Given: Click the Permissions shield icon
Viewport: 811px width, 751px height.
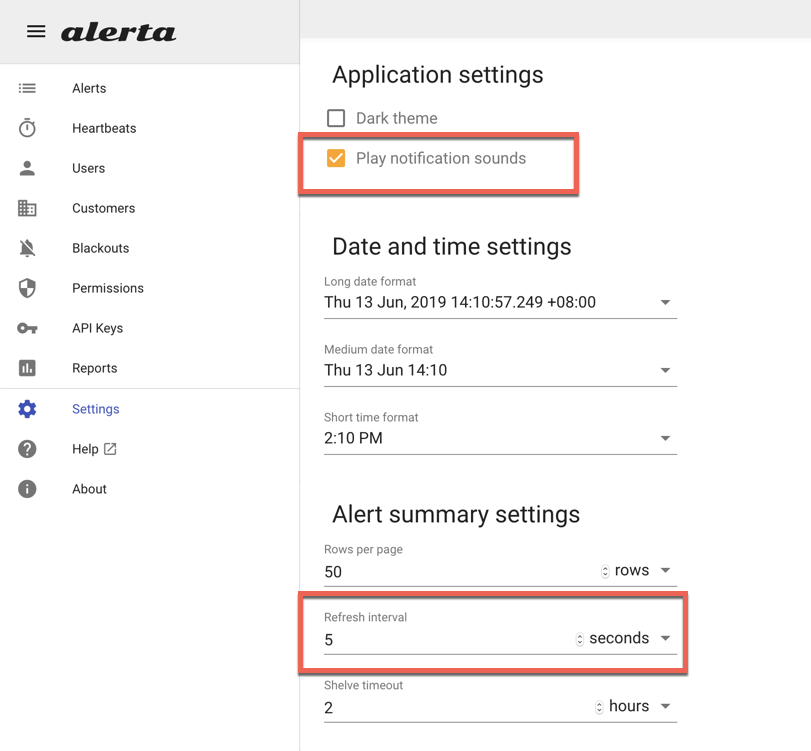Looking at the screenshot, I should [27, 288].
